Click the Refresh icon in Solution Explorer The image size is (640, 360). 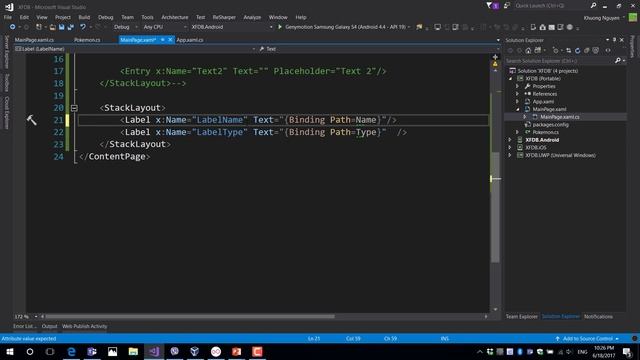tap(578, 51)
